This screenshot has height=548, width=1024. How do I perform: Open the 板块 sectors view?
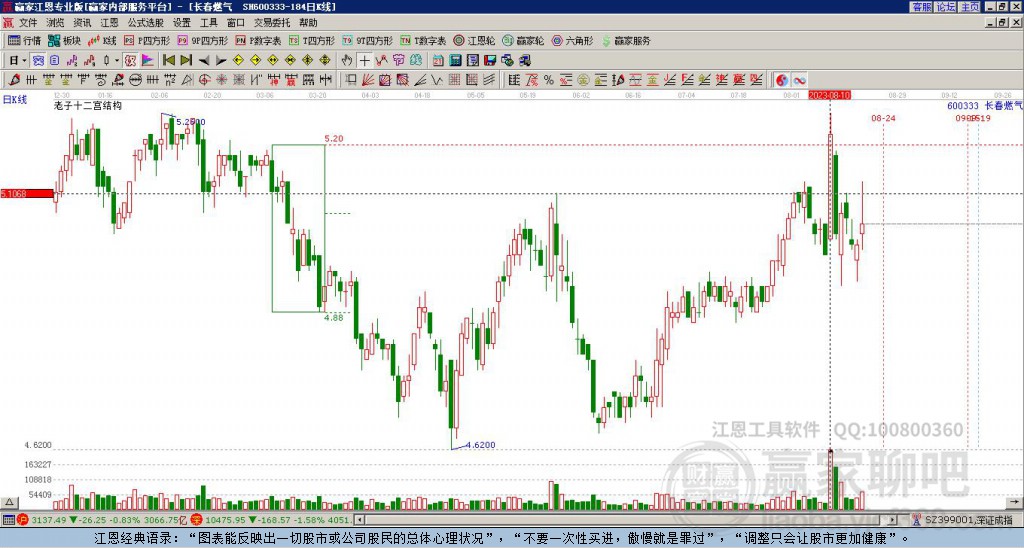point(64,40)
